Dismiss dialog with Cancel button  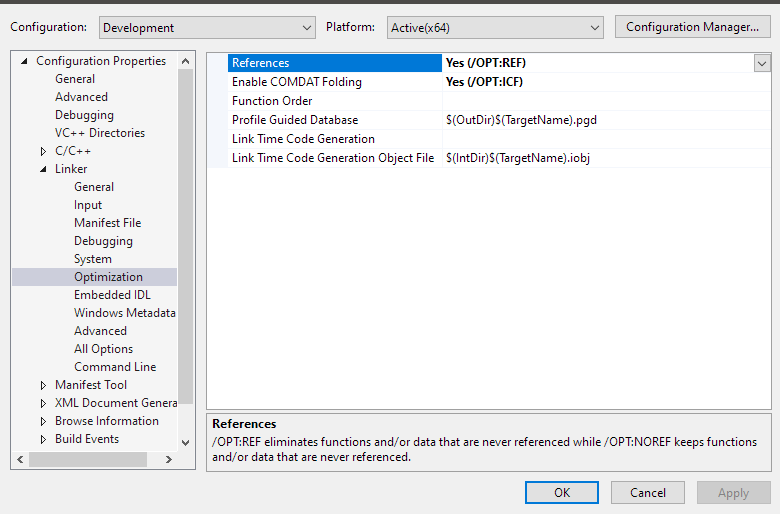[648, 493]
